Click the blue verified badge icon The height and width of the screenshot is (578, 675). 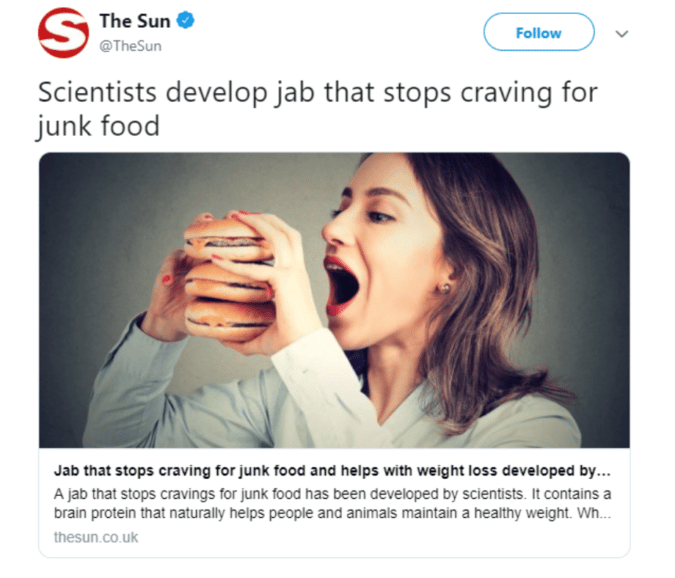[x=186, y=21]
